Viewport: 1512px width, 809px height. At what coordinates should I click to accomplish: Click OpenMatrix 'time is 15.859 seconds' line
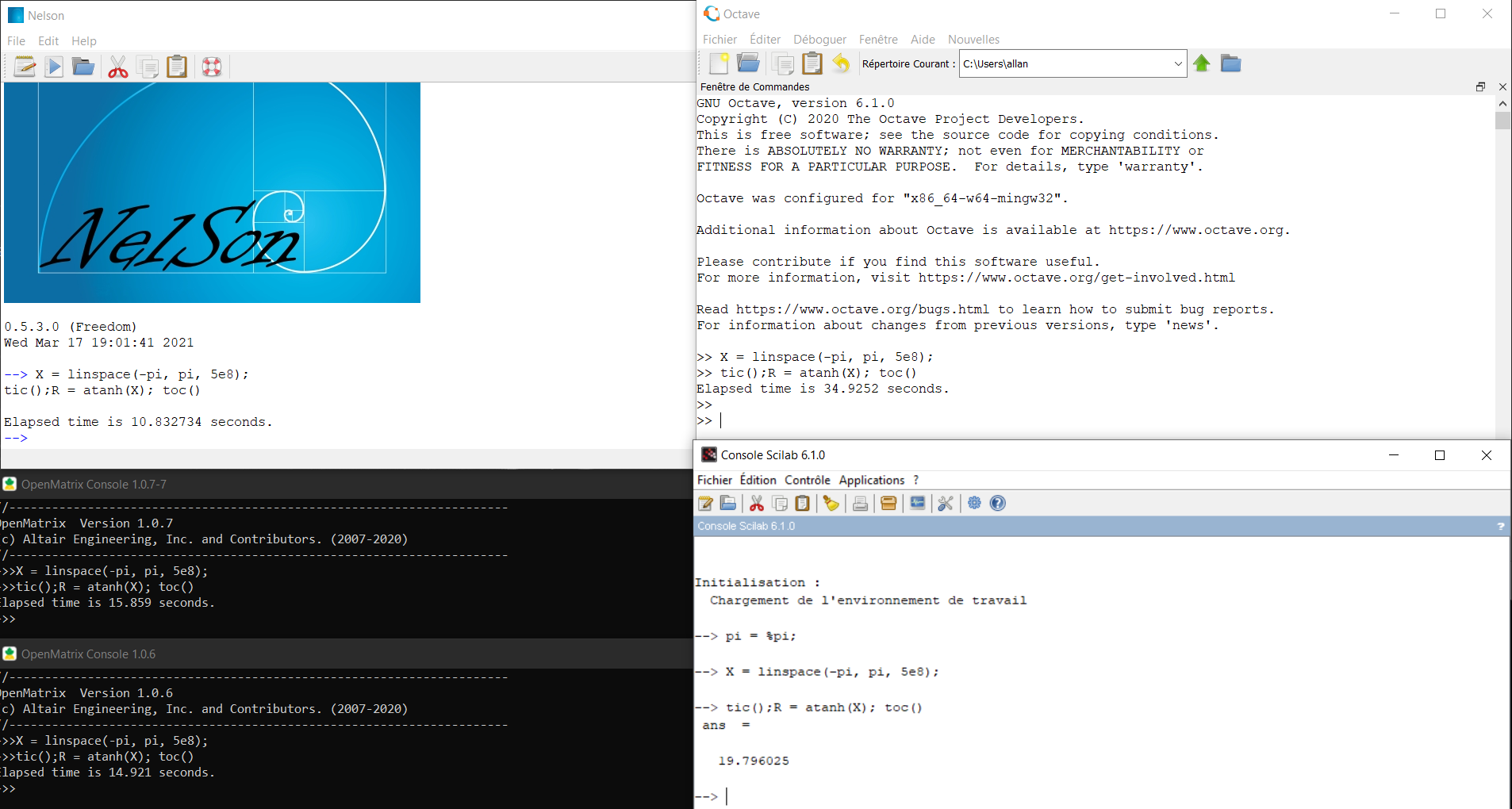[x=108, y=603]
